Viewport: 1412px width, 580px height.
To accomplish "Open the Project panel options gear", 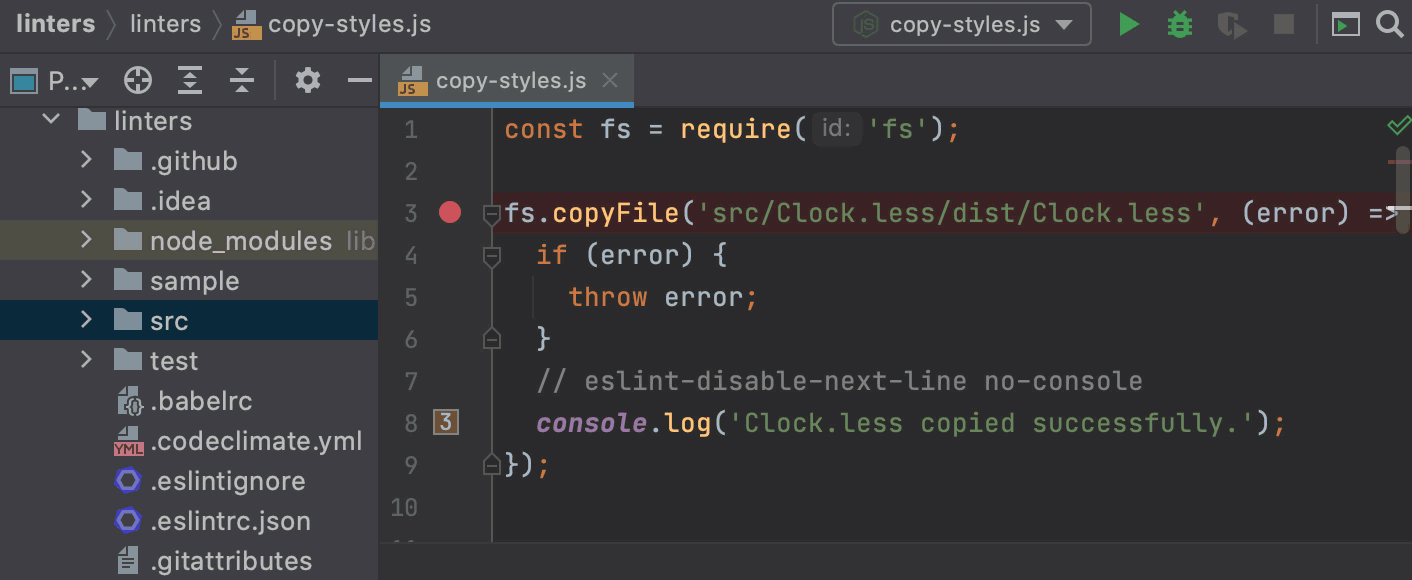I will point(307,80).
